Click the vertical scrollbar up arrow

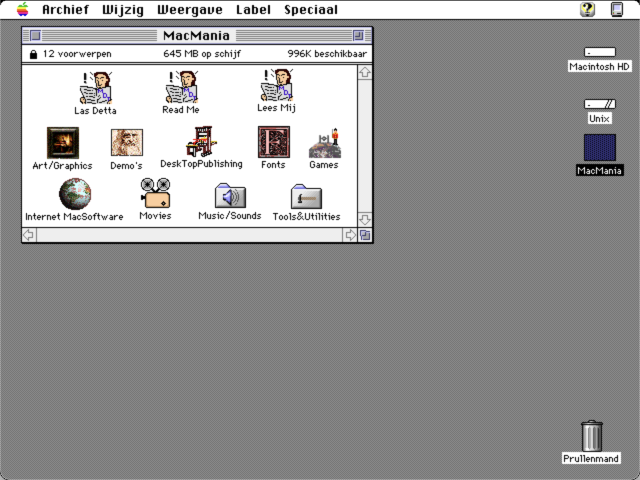tap(365, 73)
